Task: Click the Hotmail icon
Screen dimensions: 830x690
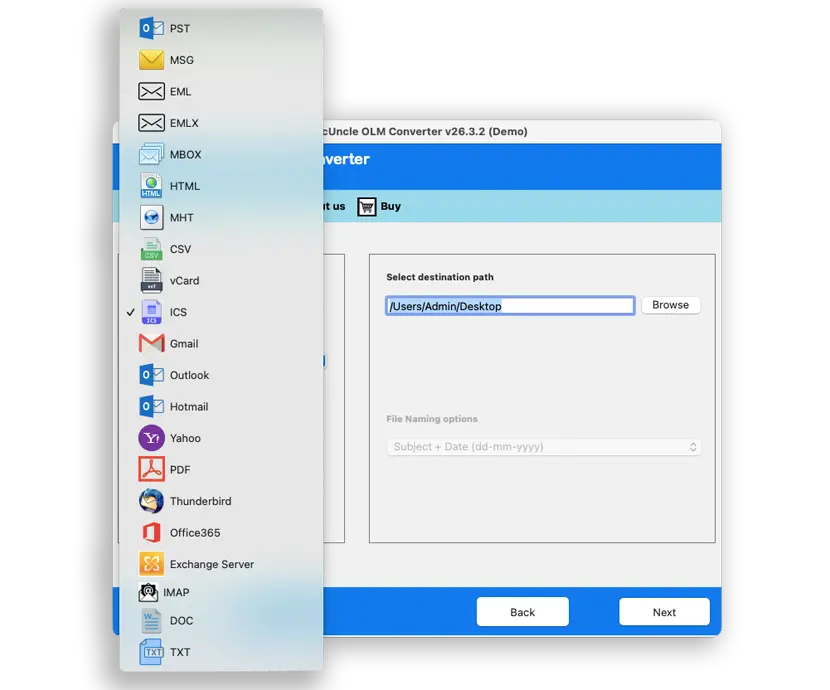Action: click(151, 406)
